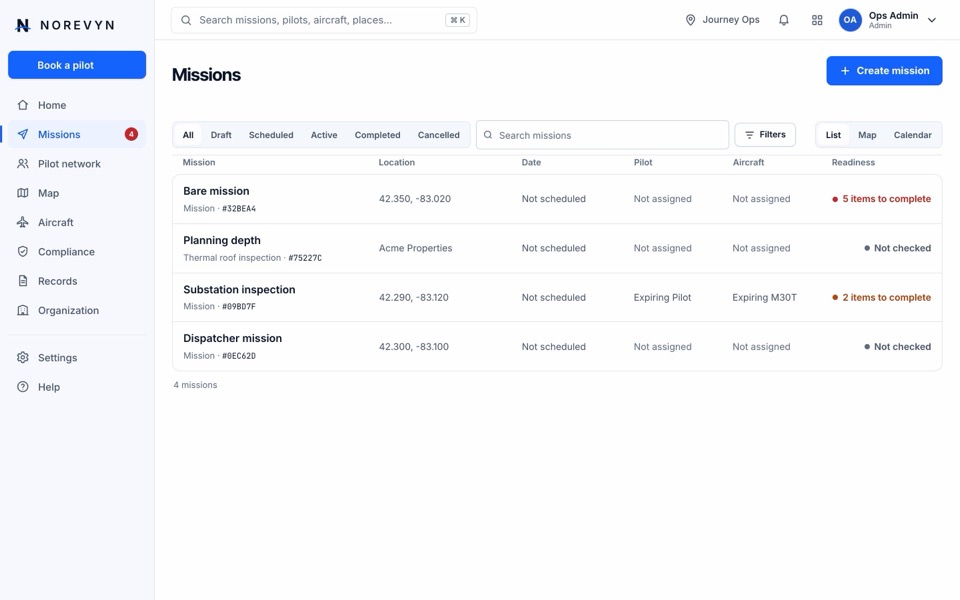Click the red Missions count badge
Viewport: 960px width, 600px height.
pyautogui.click(x=131, y=134)
